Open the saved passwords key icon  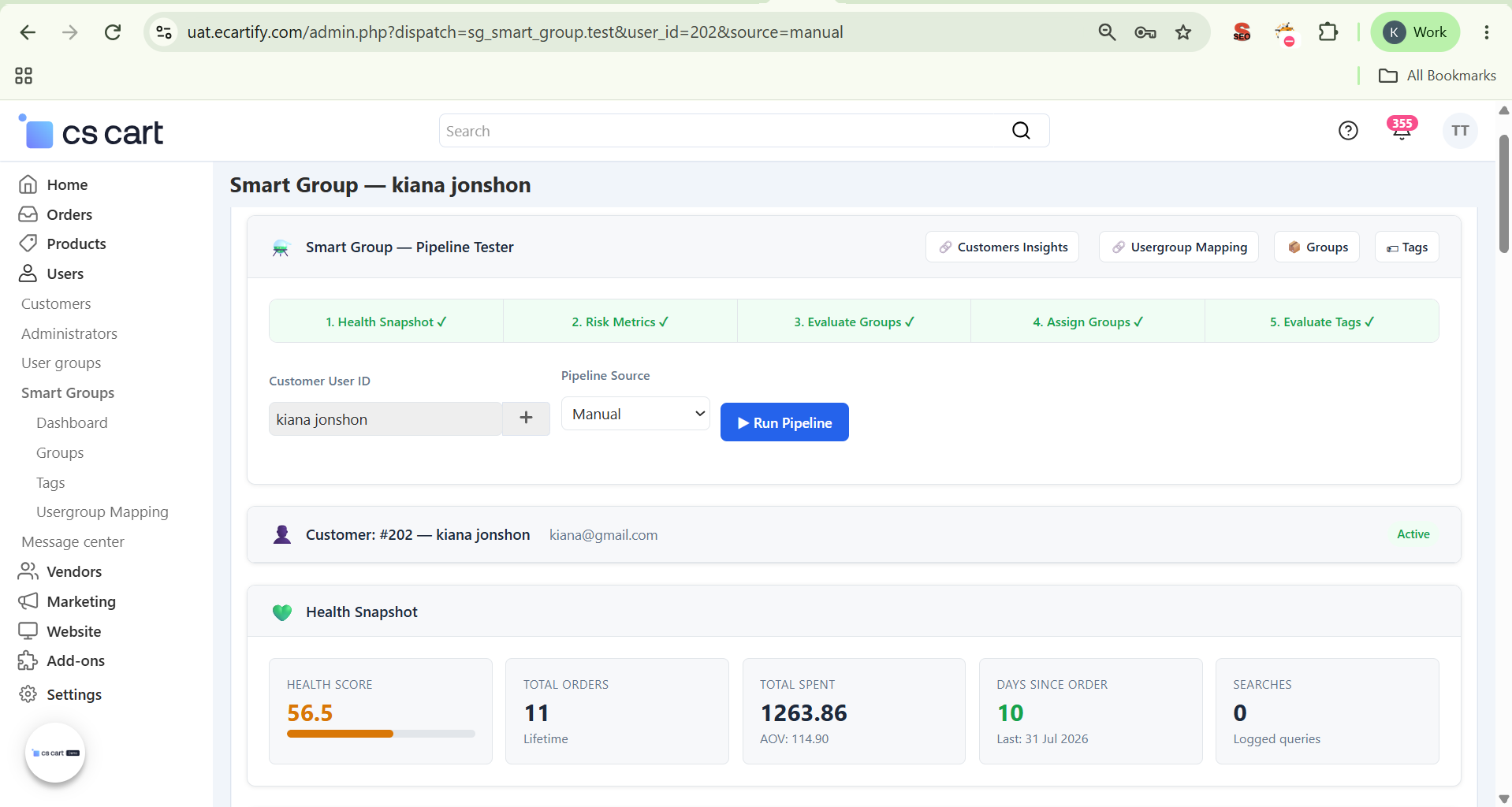point(1145,32)
